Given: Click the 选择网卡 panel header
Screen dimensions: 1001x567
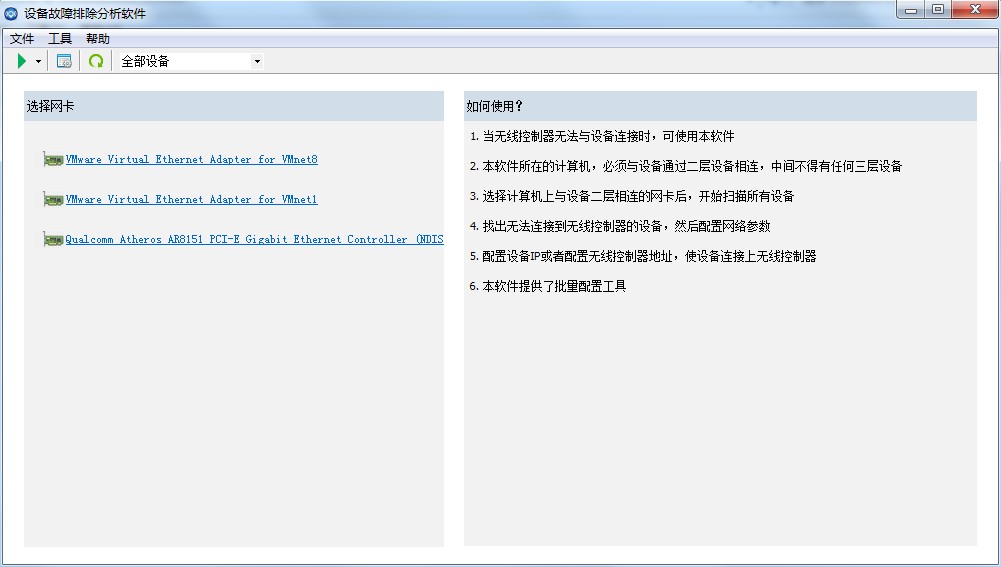Looking at the screenshot, I should click(x=234, y=106).
